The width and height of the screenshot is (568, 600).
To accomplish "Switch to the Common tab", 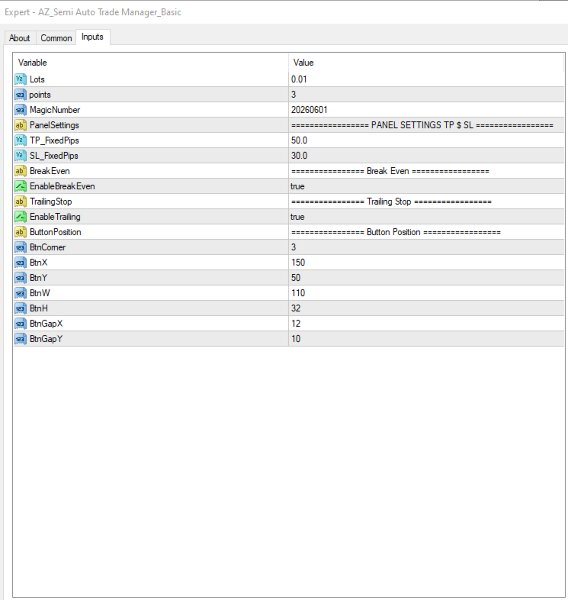I will point(56,38).
